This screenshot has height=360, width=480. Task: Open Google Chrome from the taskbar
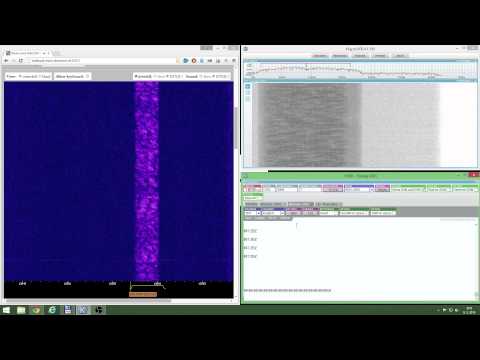point(36,310)
